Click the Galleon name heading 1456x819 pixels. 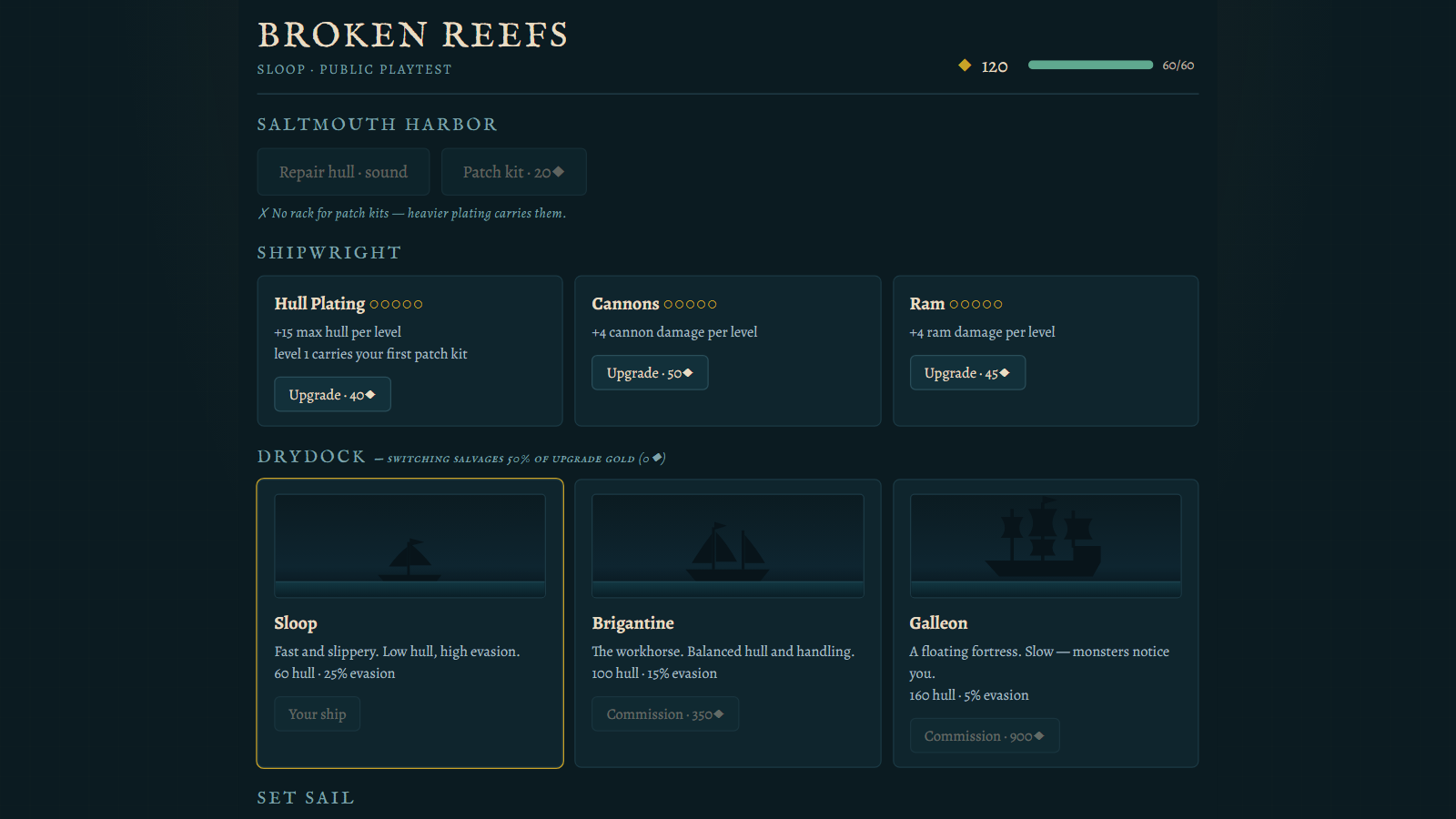coord(938,623)
